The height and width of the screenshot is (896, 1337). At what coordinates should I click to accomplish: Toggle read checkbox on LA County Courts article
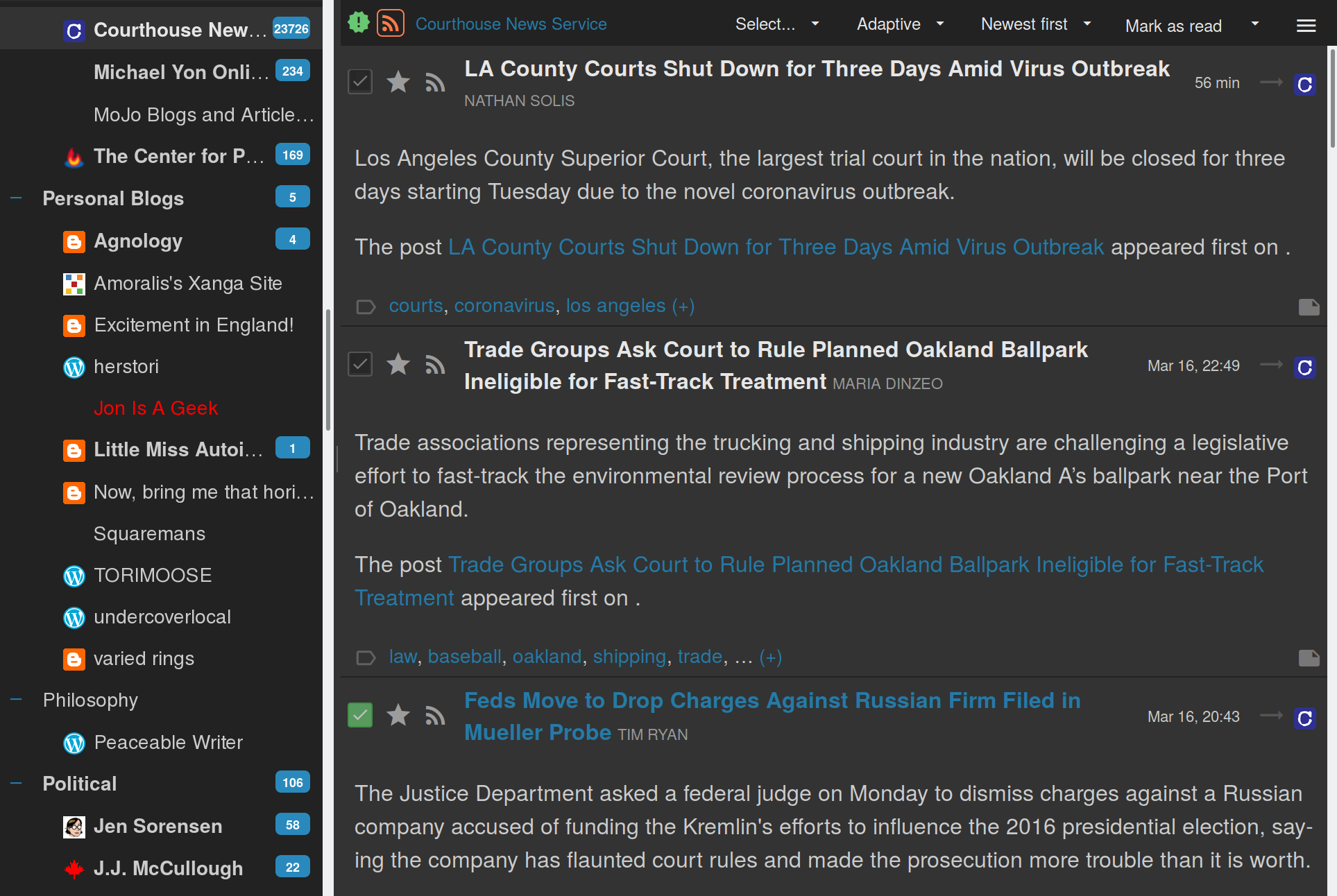360,82
